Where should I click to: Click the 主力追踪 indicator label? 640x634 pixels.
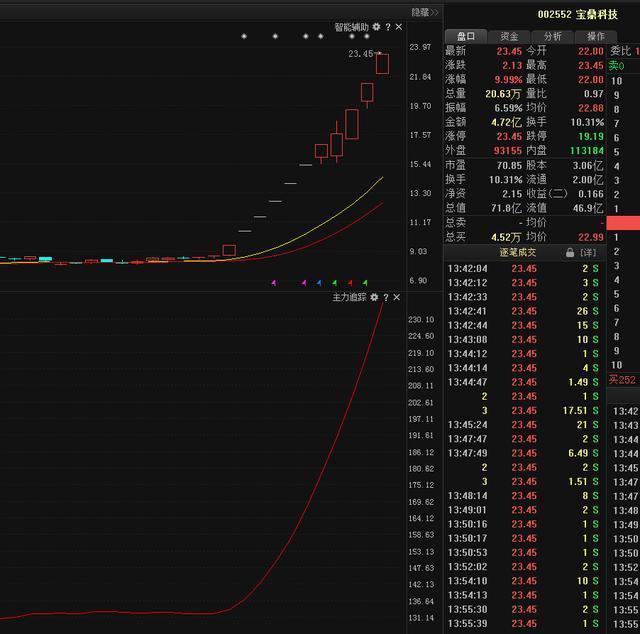(x=350, y=298)
